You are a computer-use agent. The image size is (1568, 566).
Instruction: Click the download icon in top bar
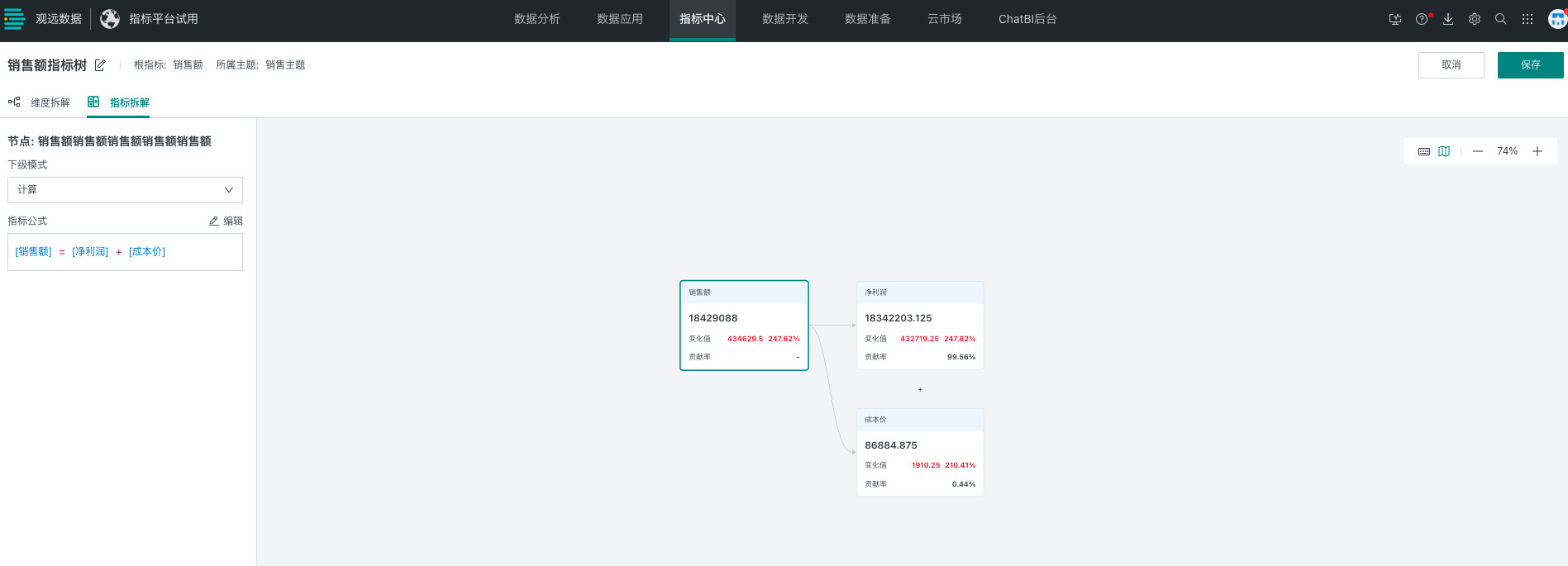(x=1448, y=19)
